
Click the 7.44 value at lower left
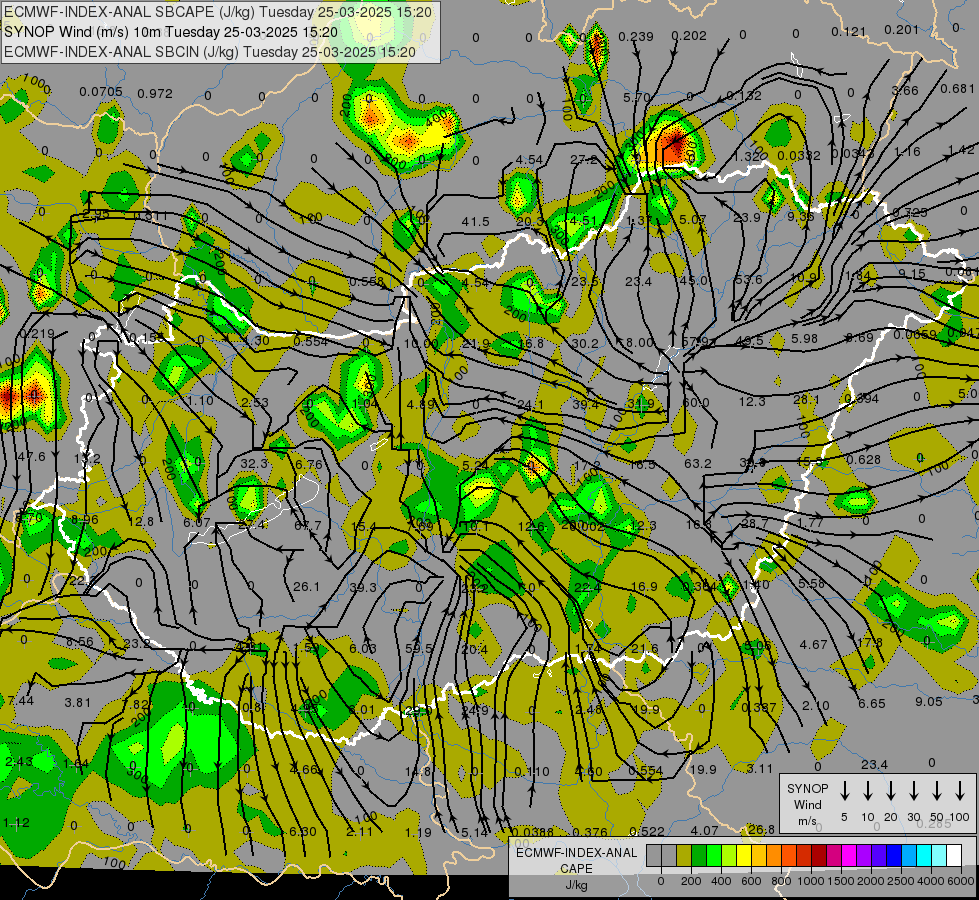click(x=21, y=700)
